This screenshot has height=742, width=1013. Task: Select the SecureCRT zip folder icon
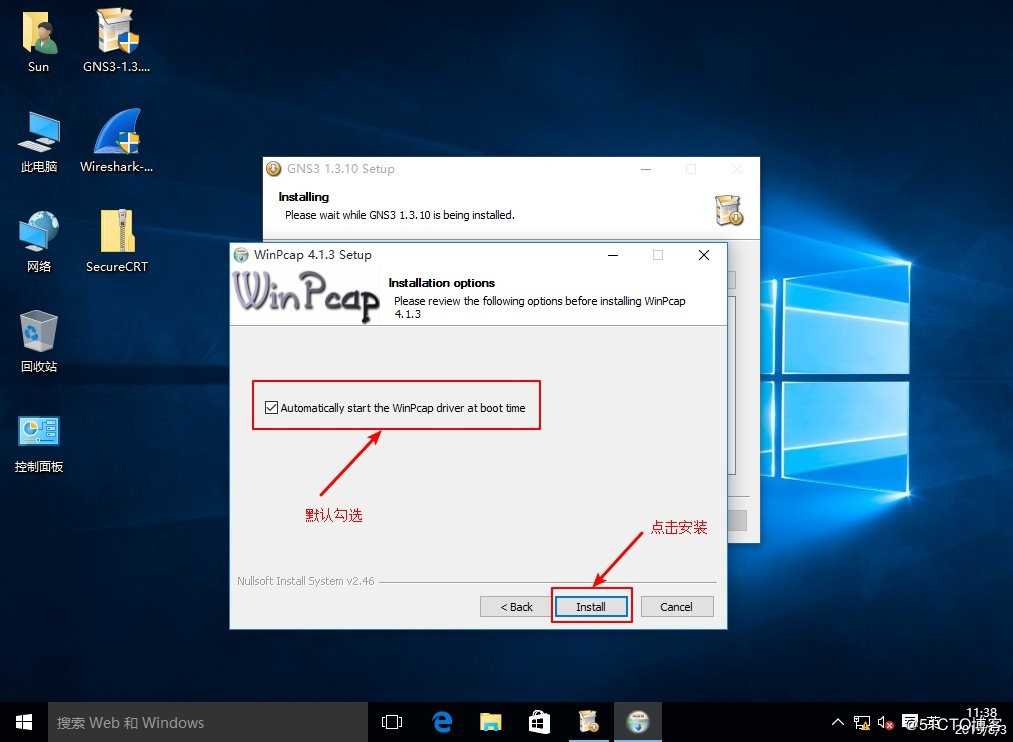coord(117,241)
